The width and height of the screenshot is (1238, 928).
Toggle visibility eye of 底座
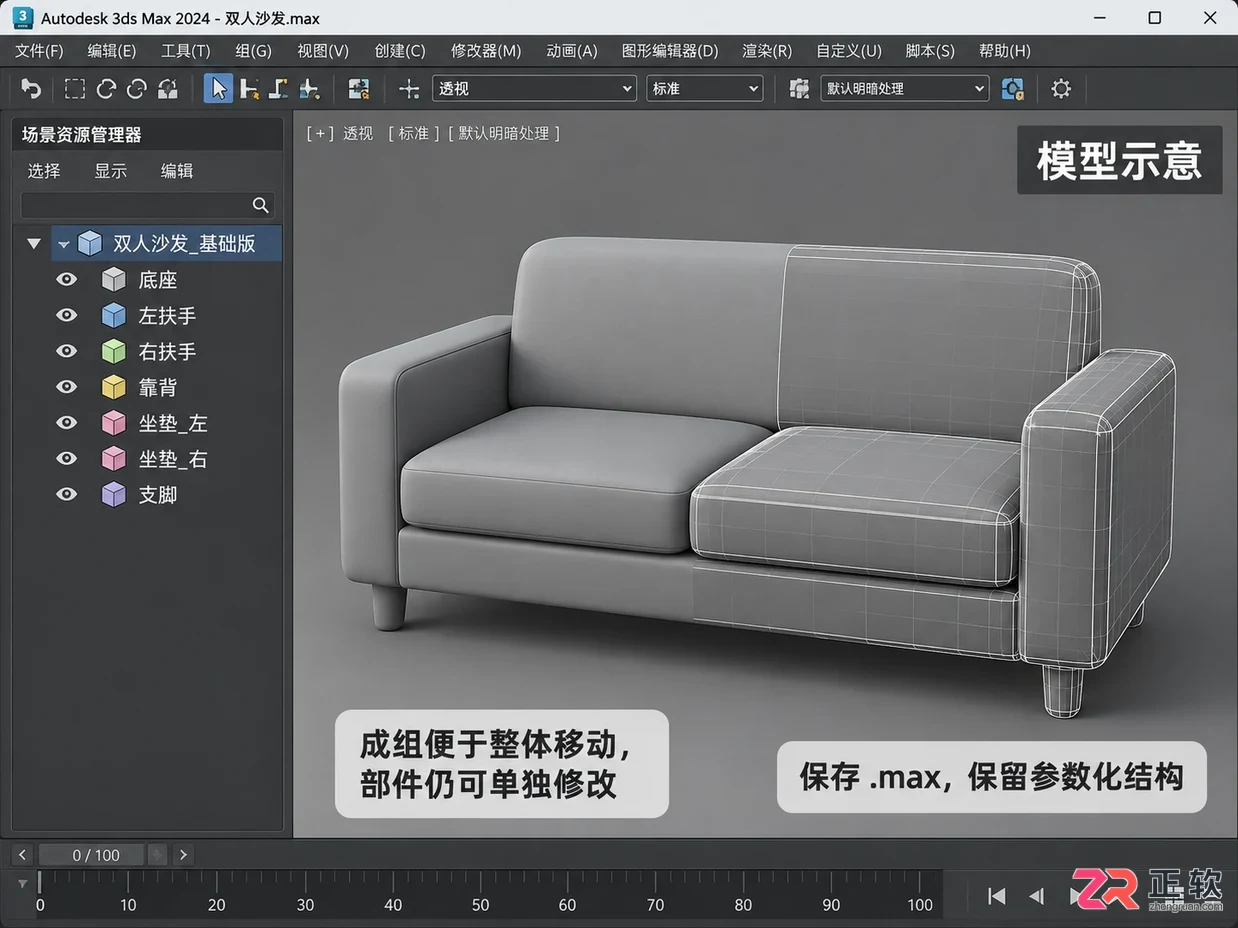(67, 279)
